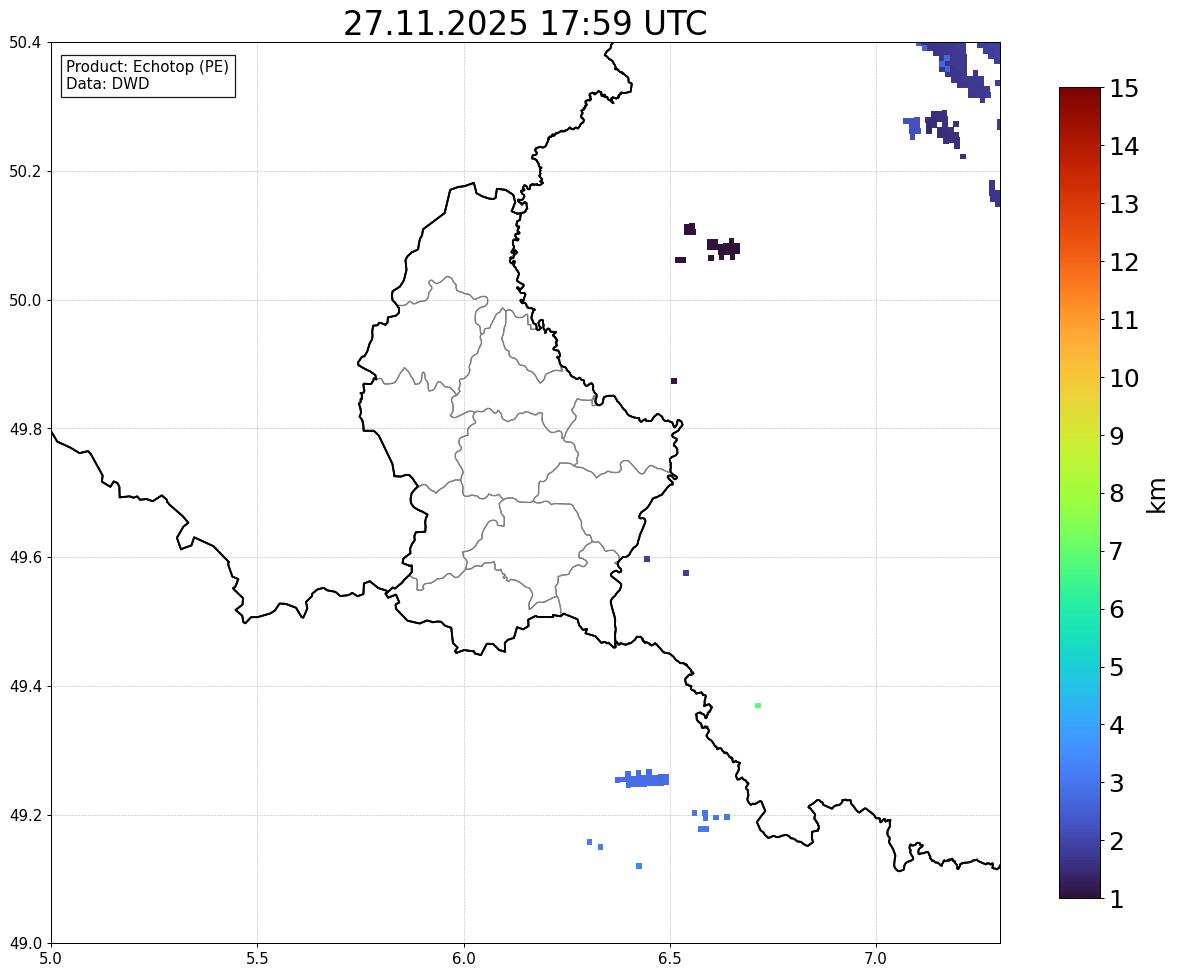Click the colorbar label '5'
Viewport: 1178px width, 976px height.
tap(1117, 667)
